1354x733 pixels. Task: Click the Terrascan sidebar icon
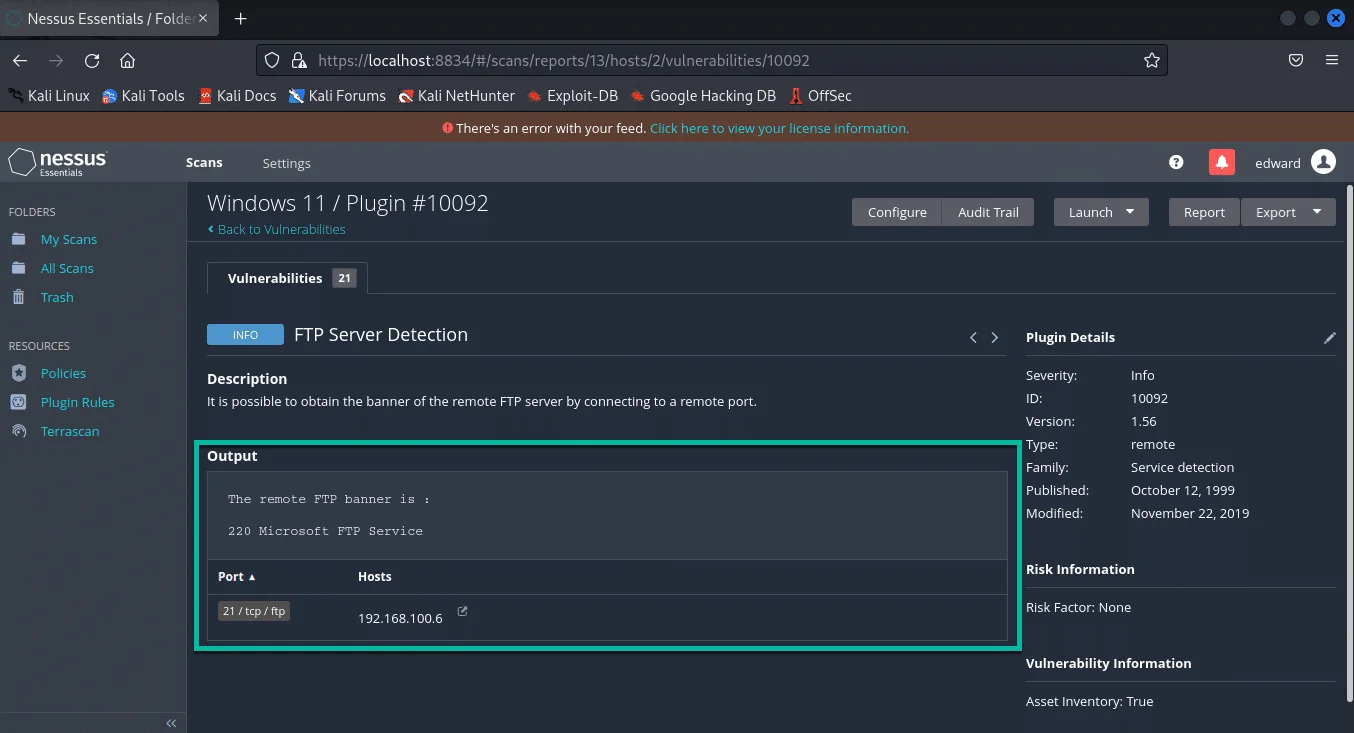(x=19, y=431)
